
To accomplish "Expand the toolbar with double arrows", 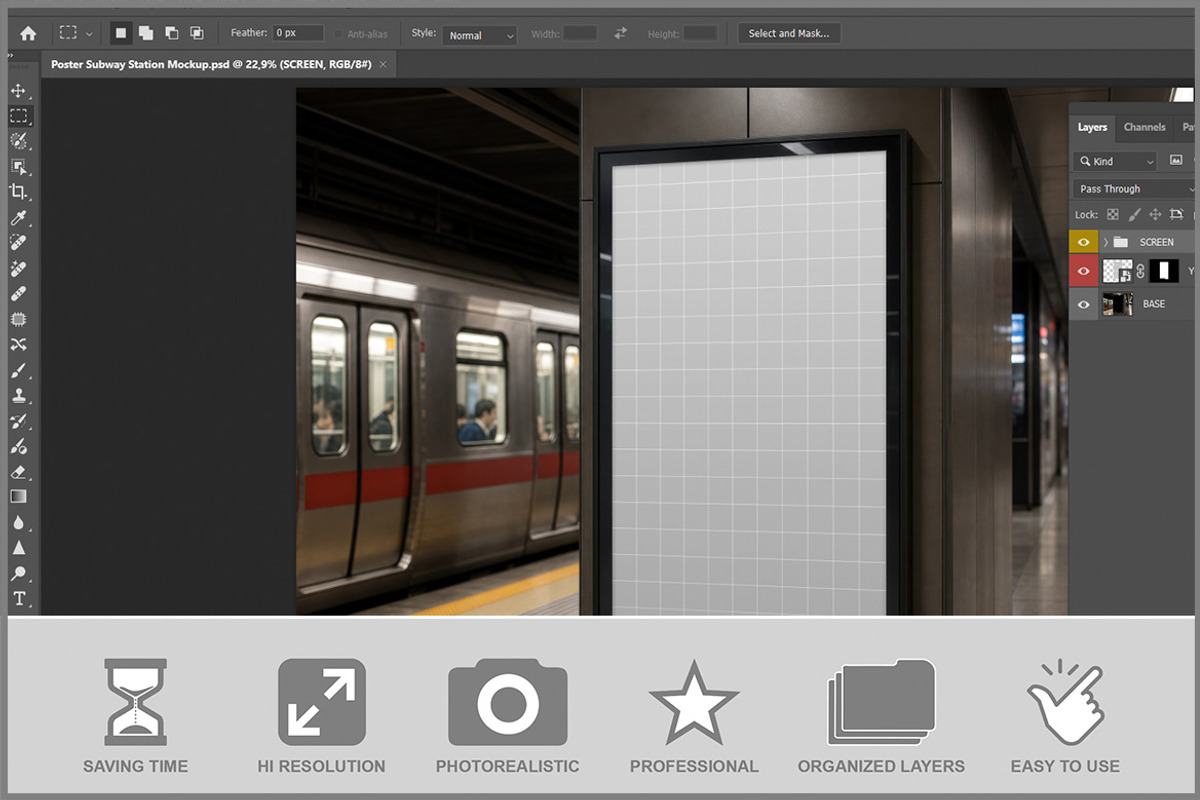I will (11, 56).
